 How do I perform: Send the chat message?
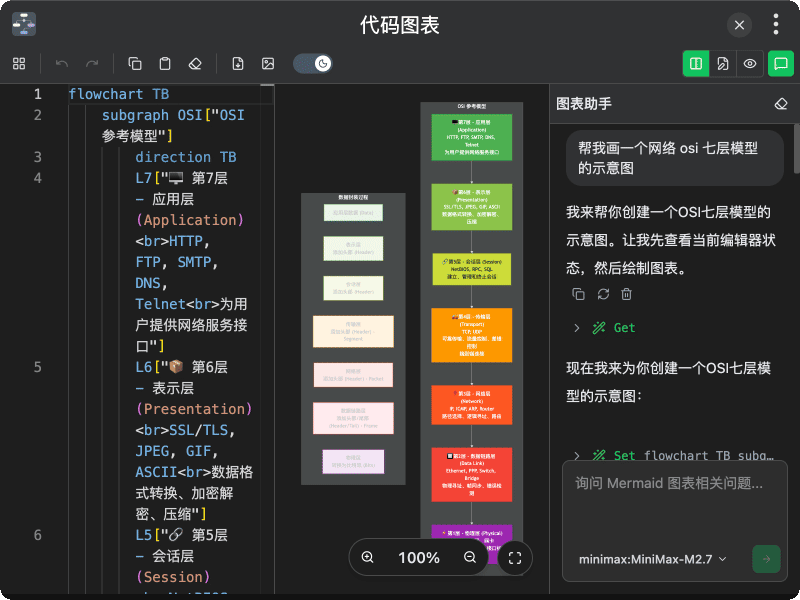[766, 559]
